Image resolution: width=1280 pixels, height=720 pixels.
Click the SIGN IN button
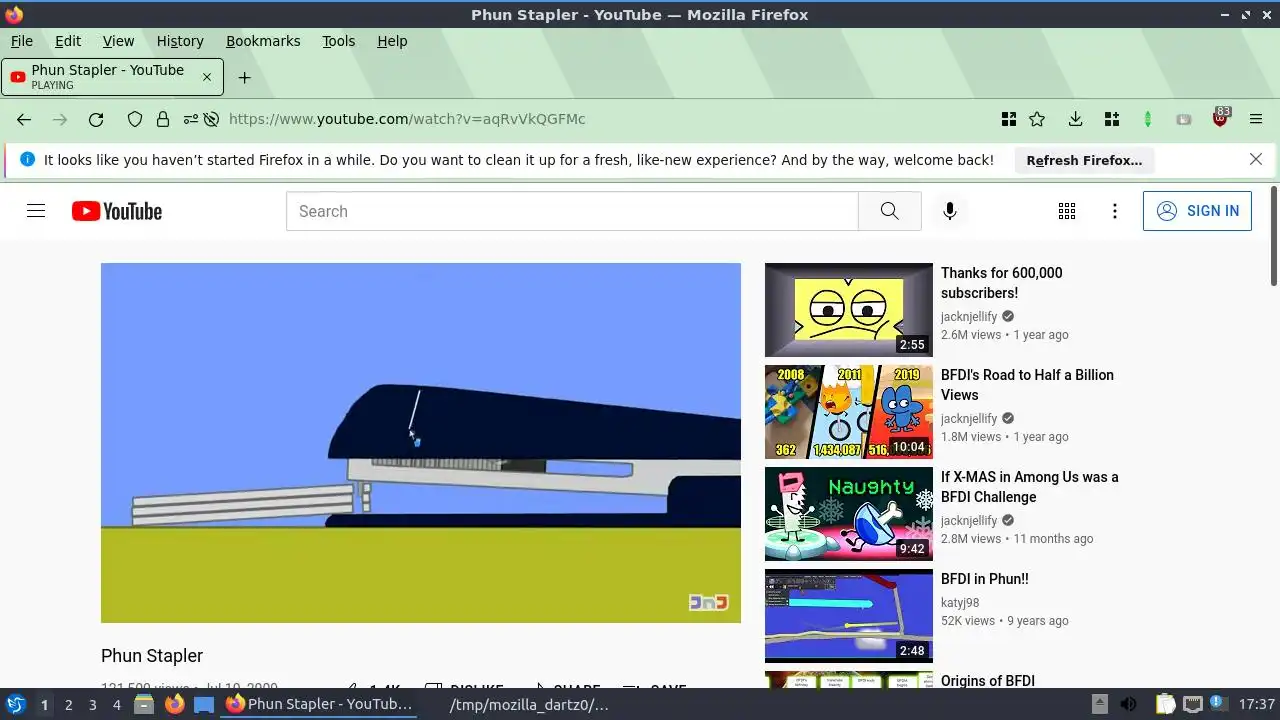1197,211
